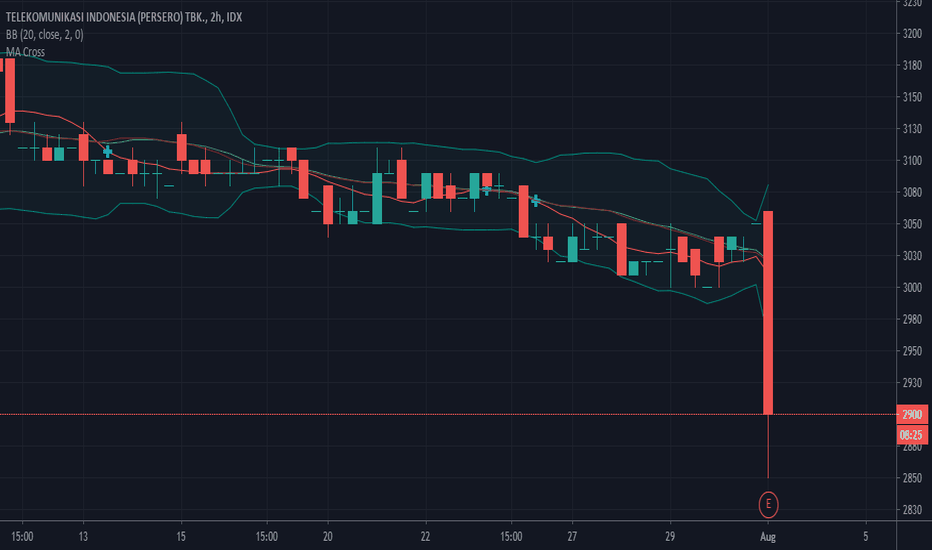
Task: Click the 3030 price axis label
Action: [x=912, y=256]
